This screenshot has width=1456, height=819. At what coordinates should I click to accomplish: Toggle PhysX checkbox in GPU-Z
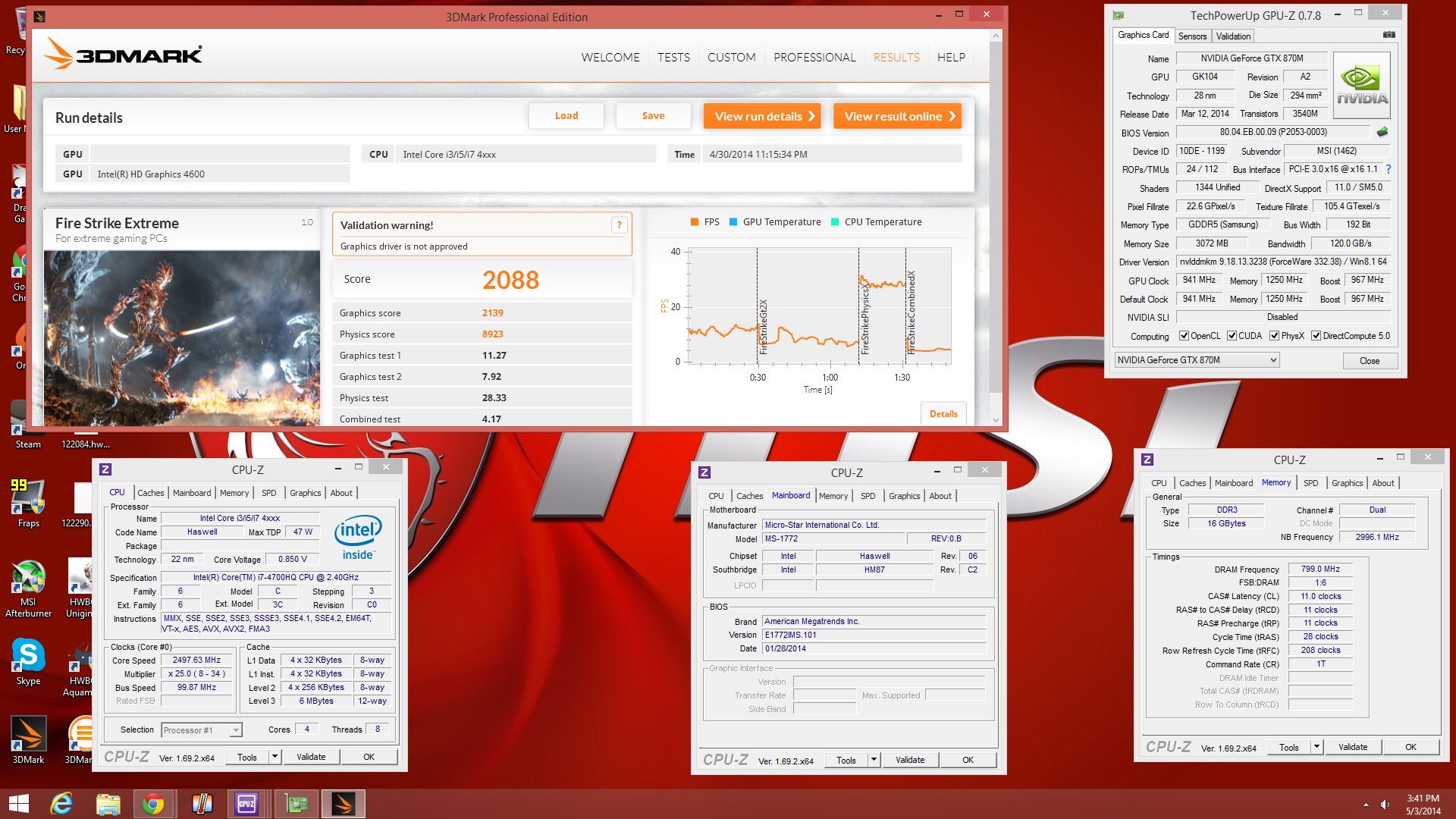click(1275, 336)
